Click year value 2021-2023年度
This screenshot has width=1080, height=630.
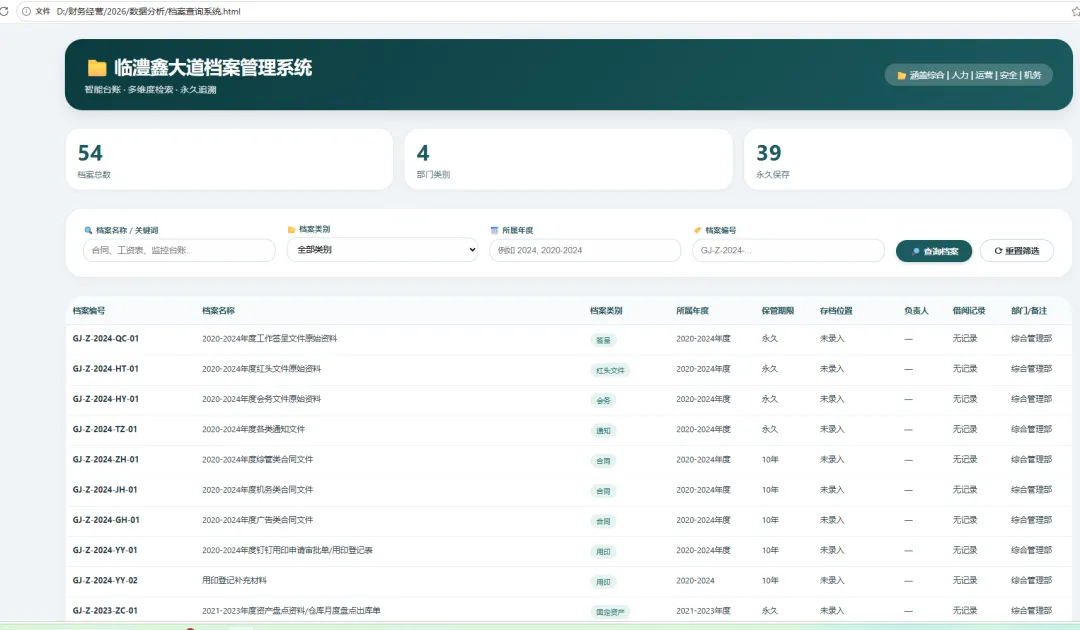[x=703, y=611]
